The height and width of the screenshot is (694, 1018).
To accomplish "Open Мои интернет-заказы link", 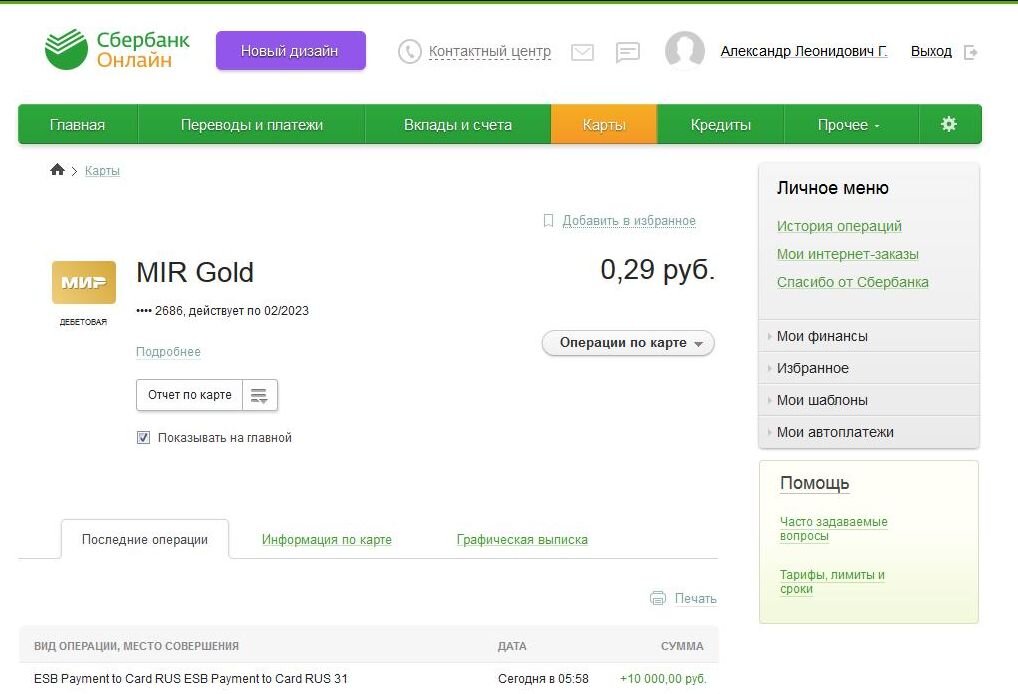I will pos(847,254).
